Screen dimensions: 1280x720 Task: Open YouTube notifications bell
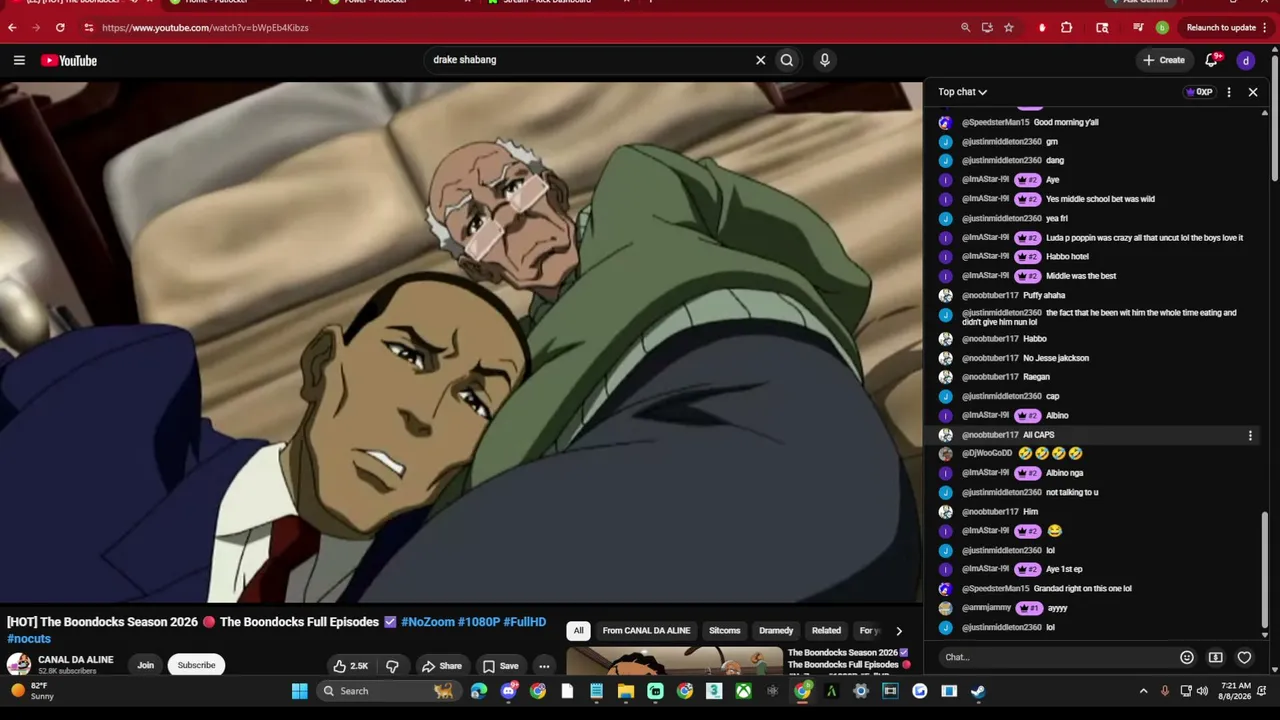coord(1211,60)
